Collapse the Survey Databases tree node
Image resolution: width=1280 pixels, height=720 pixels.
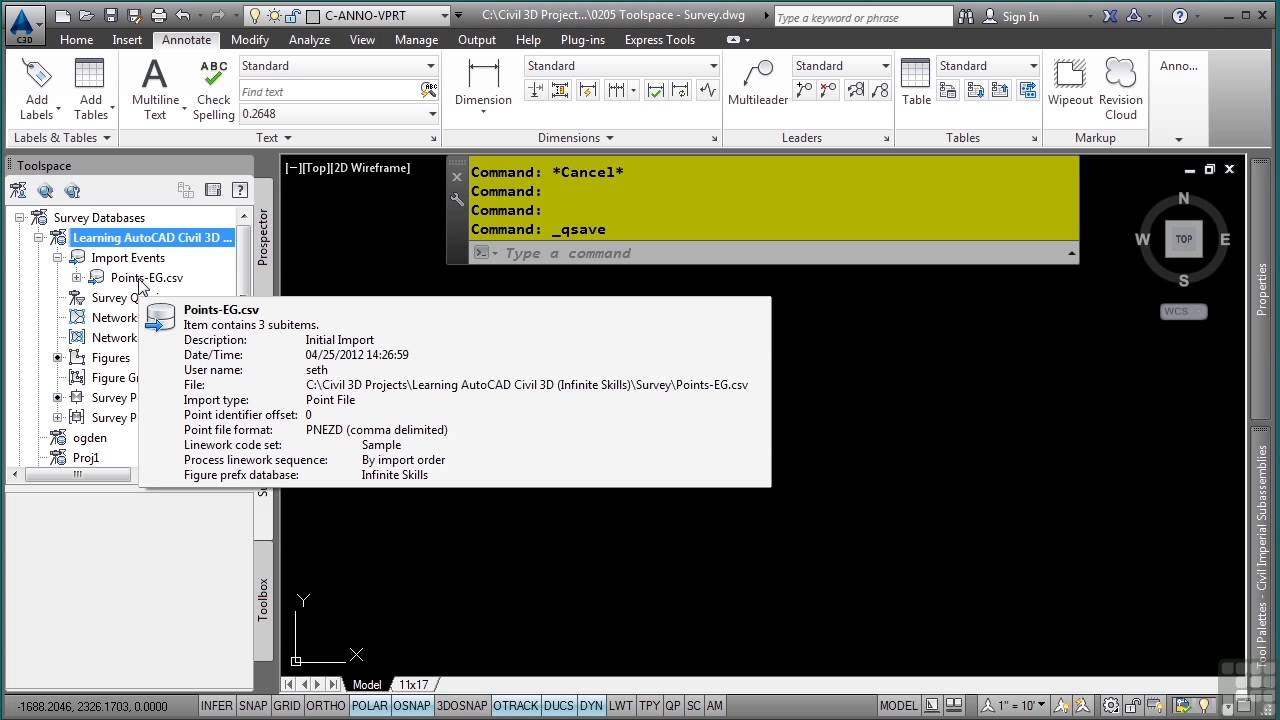pyautogui.click(x=19, y=218)
